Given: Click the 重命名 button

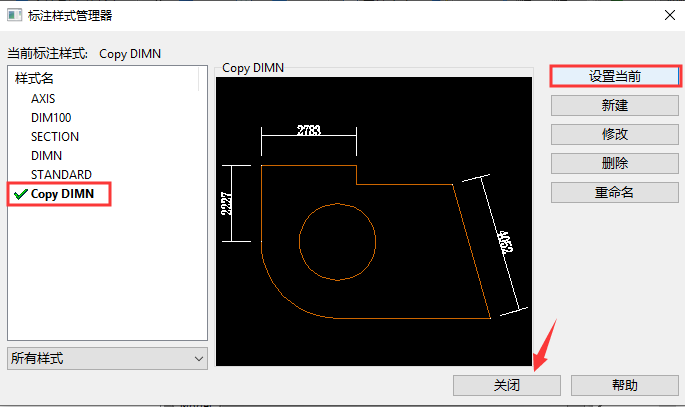Looking at the screenshot, I should tap(615, 192).
